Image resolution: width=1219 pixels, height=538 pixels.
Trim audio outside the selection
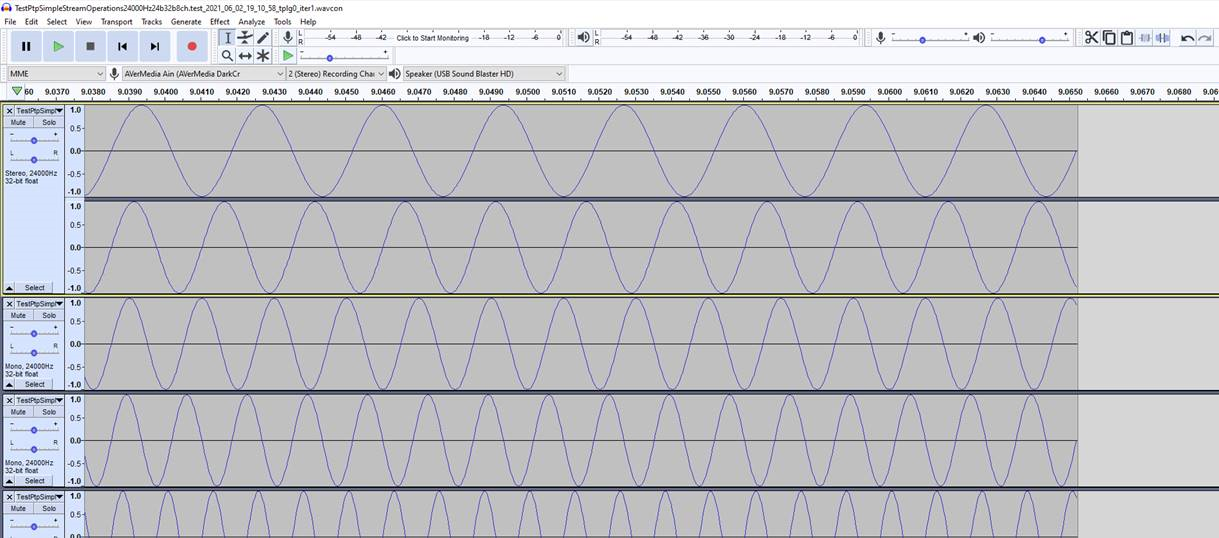(1145, 38)
